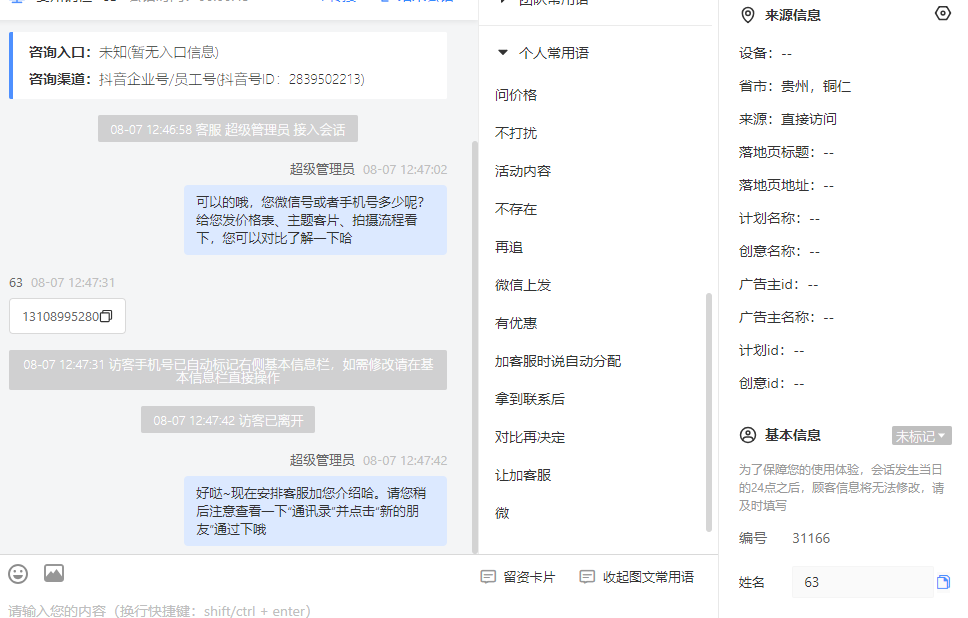968x618 pixels.
Task: Click the copy icon beside the 姓名 field
Action: click(x=943, y=582)
